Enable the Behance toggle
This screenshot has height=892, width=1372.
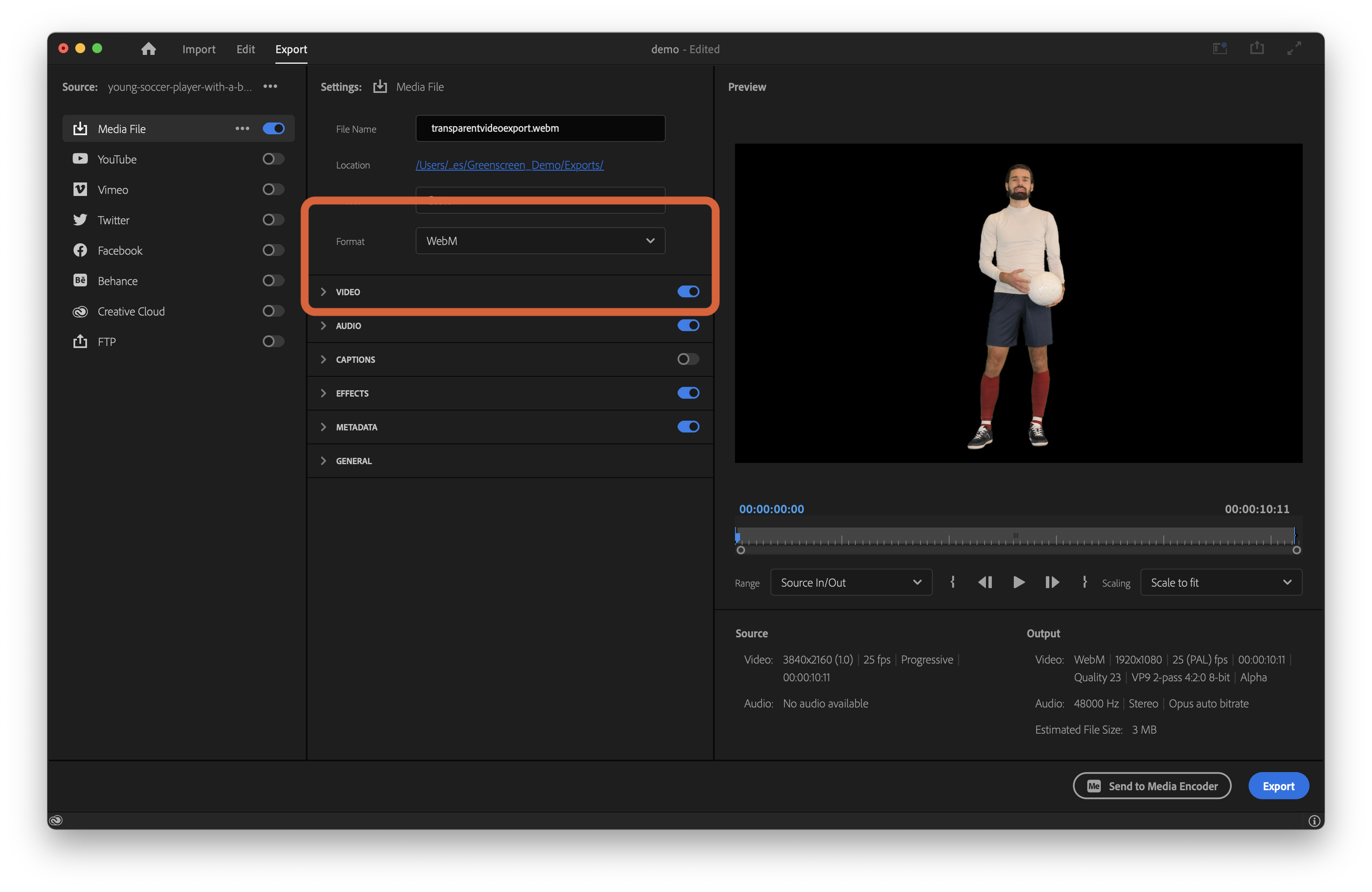[x=274, y=280]
